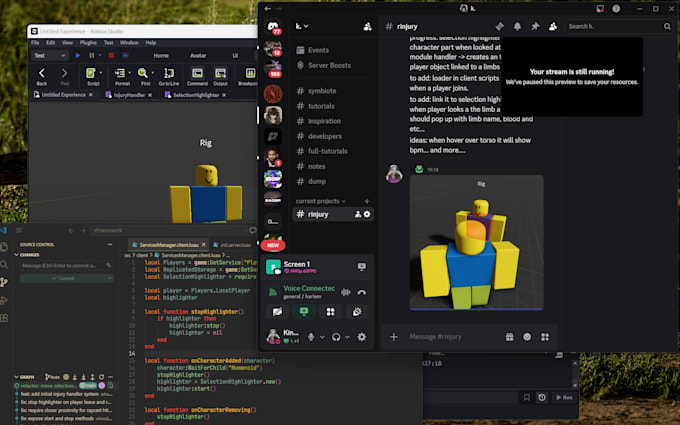Switch to the Untitled Experience viewport tab
This screenshot has width=680, height=425.
[62, 95]
